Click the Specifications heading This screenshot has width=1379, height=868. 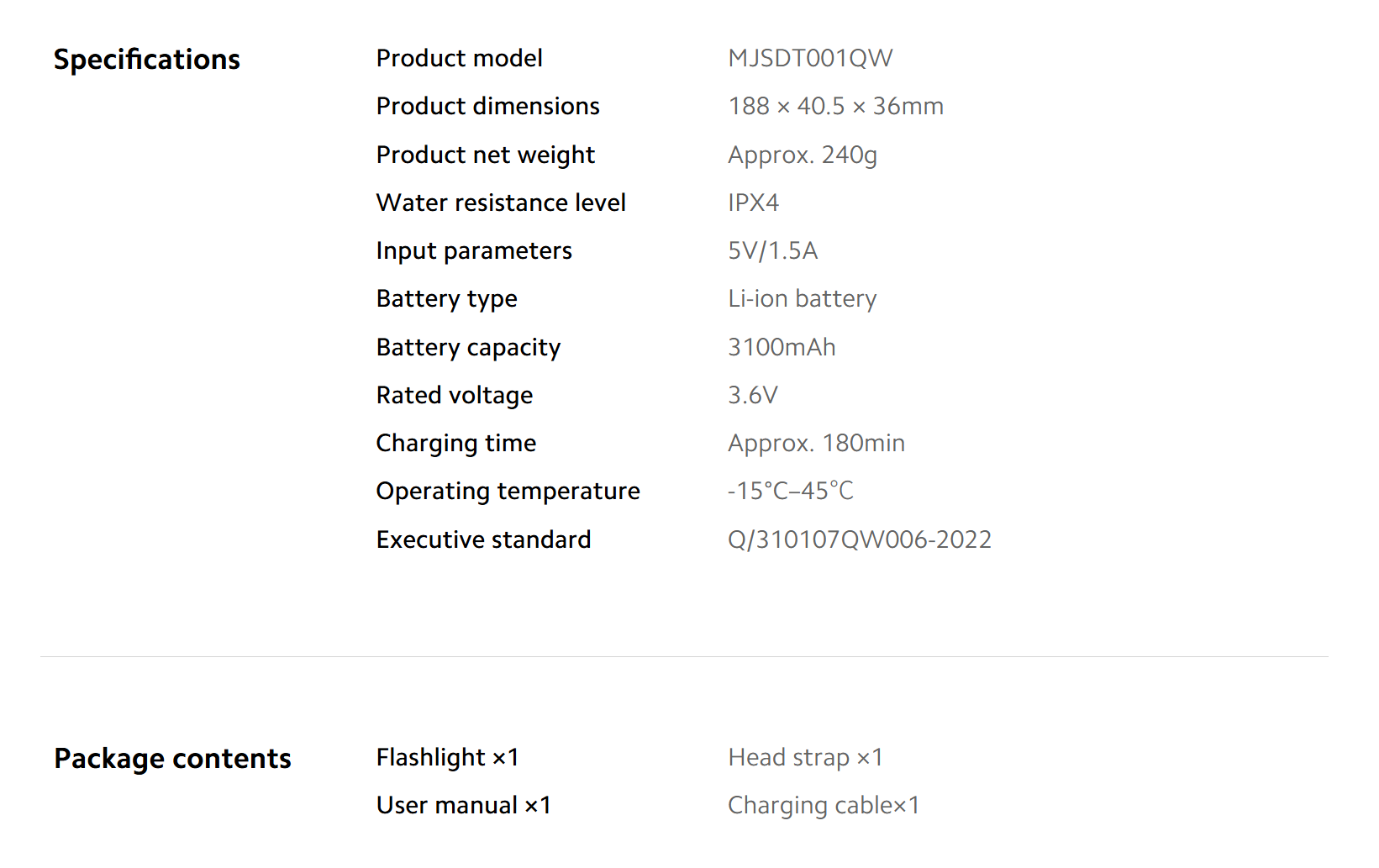click(147, 60)
